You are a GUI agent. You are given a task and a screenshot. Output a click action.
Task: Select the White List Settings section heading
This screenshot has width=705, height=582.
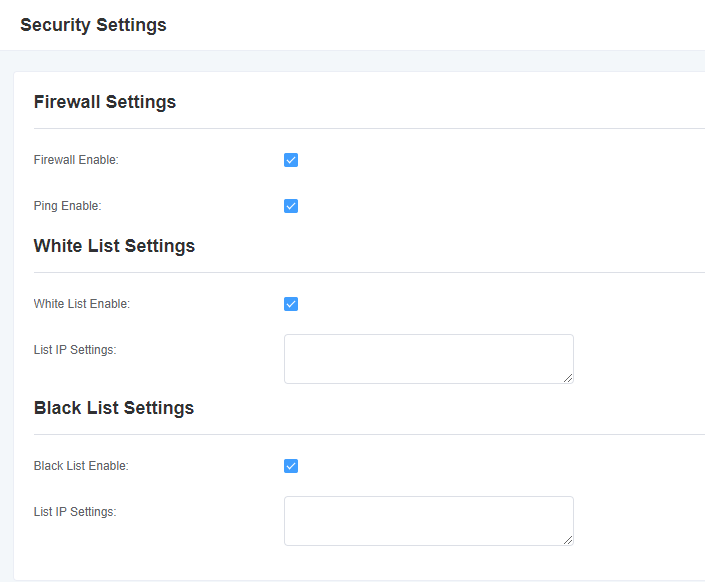pyautogui.click(x=114, y=246)
